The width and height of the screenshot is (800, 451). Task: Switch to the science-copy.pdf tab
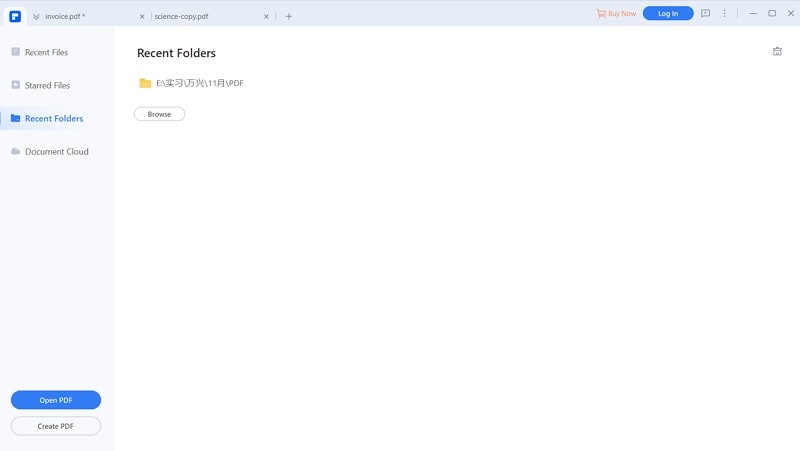point(182,16)
